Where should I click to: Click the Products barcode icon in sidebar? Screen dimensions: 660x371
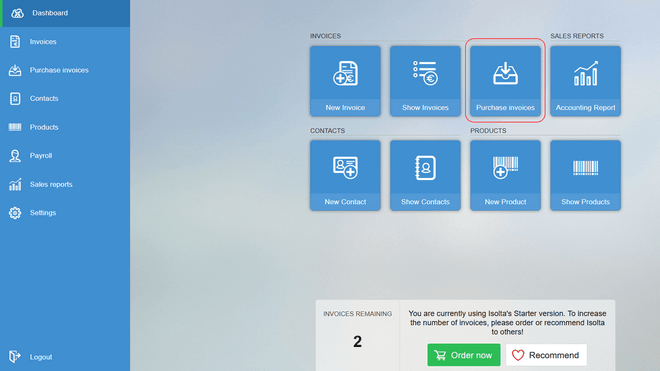click(x=15, y=127)
